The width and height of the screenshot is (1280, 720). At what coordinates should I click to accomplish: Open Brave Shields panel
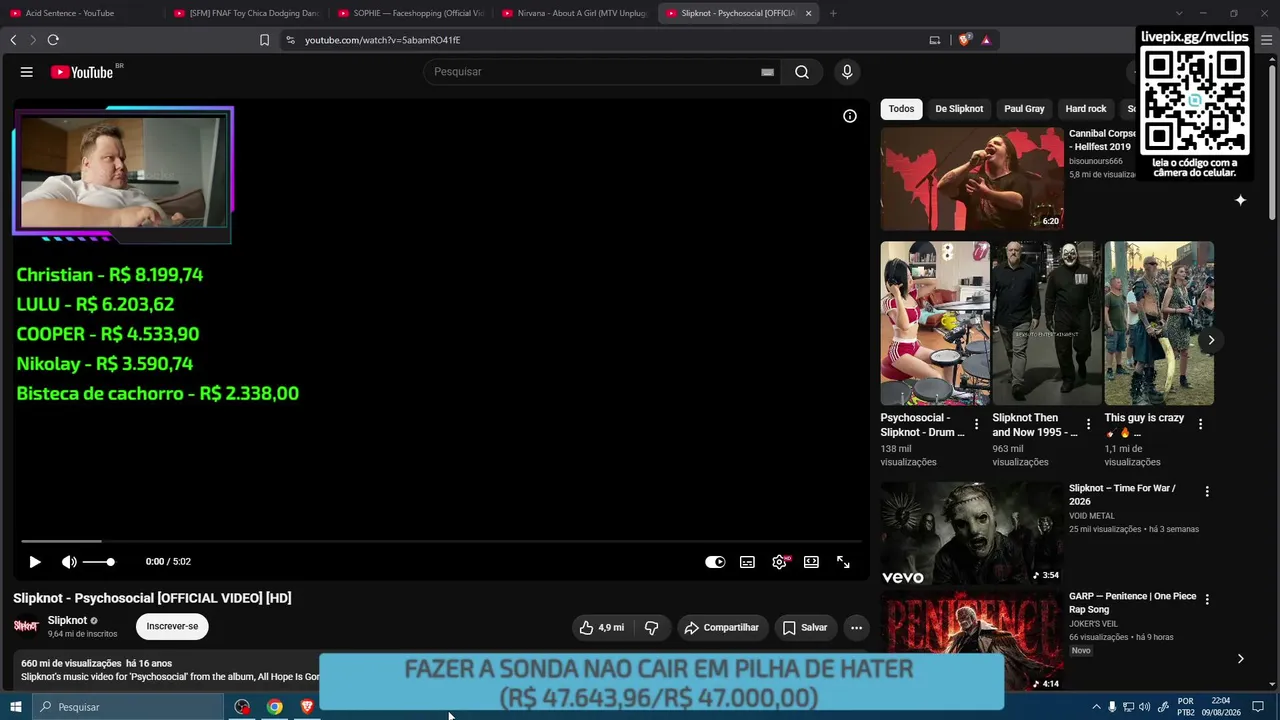965,40
